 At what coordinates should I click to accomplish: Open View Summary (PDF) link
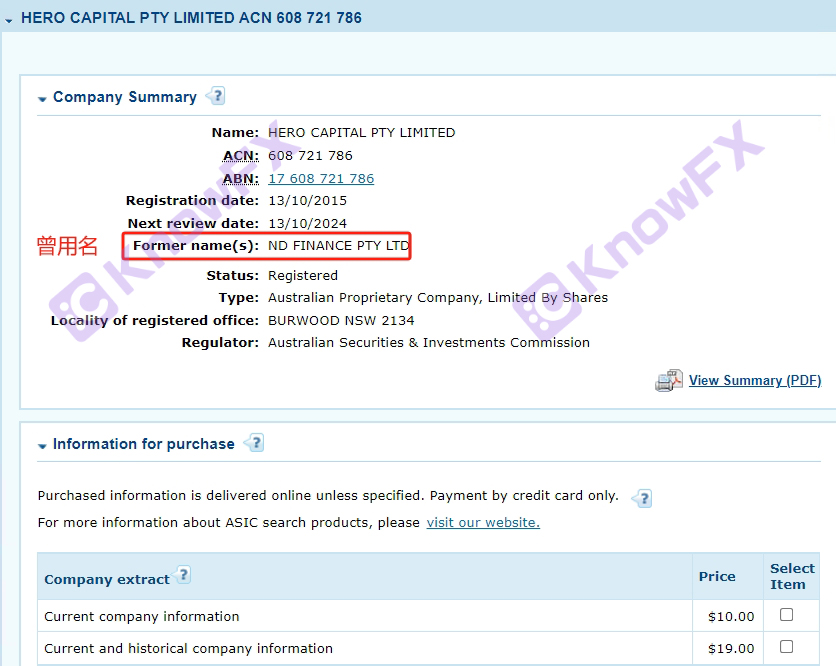755,380
